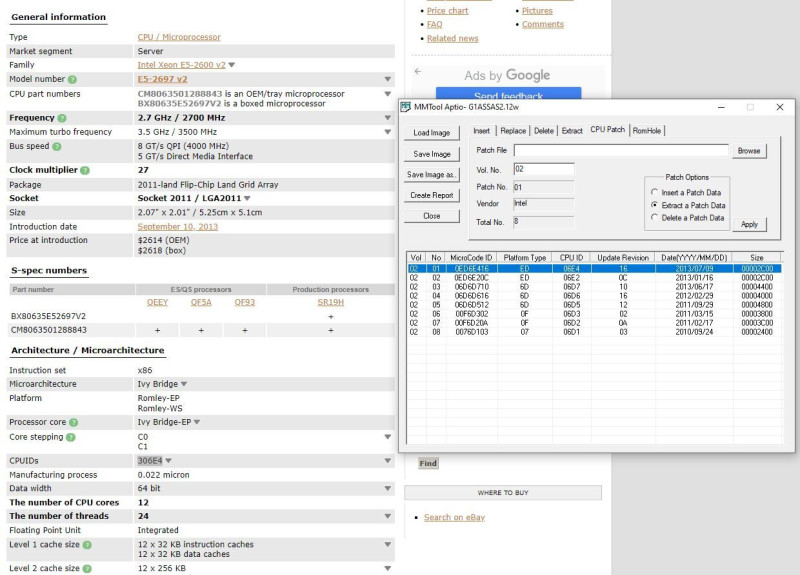Open the 306E4 CPUIDs dropdown arrow

click(168, 461)
